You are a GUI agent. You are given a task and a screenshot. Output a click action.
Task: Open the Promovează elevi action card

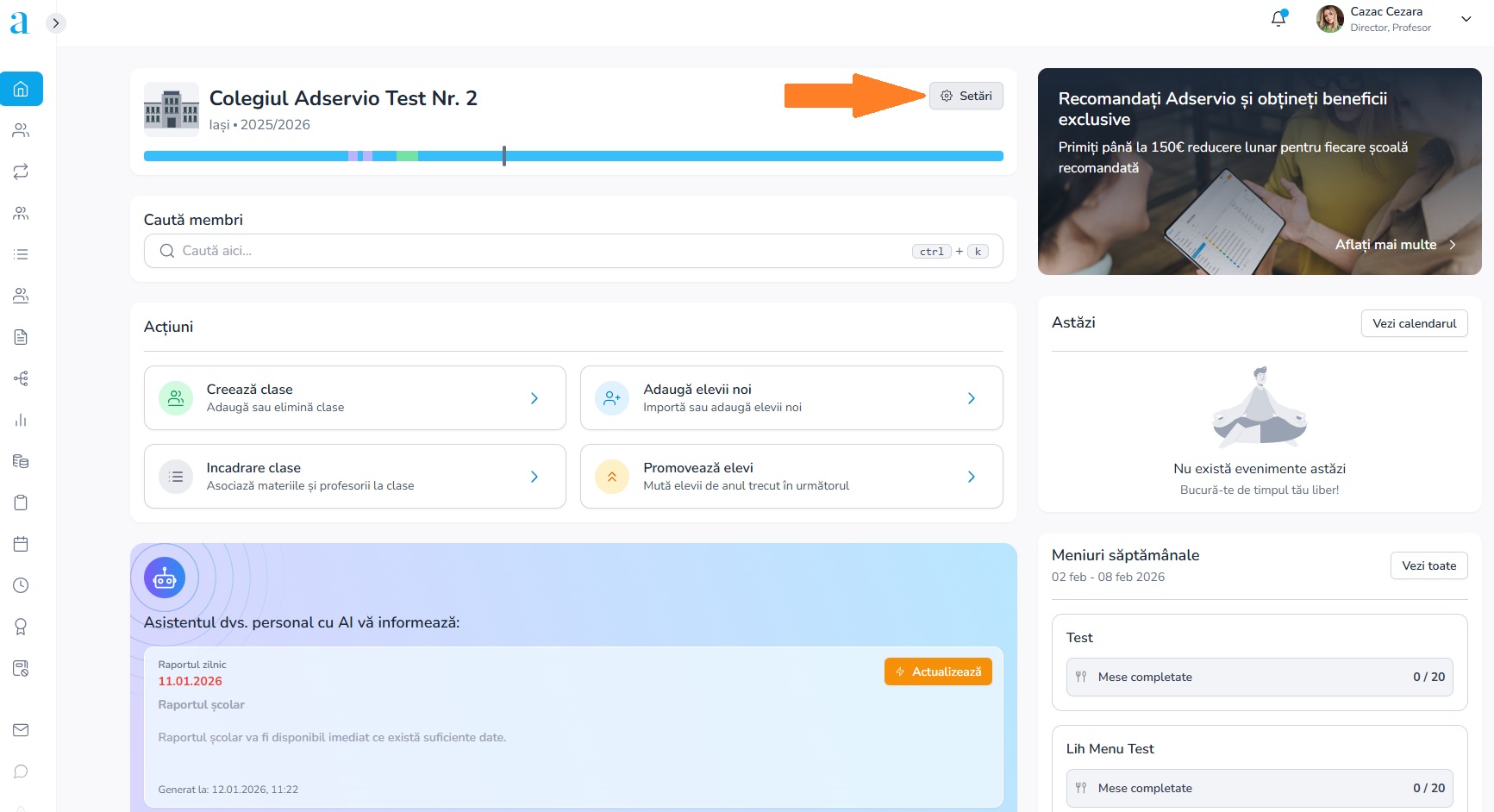pyautogui.click(x=791, y=477)
